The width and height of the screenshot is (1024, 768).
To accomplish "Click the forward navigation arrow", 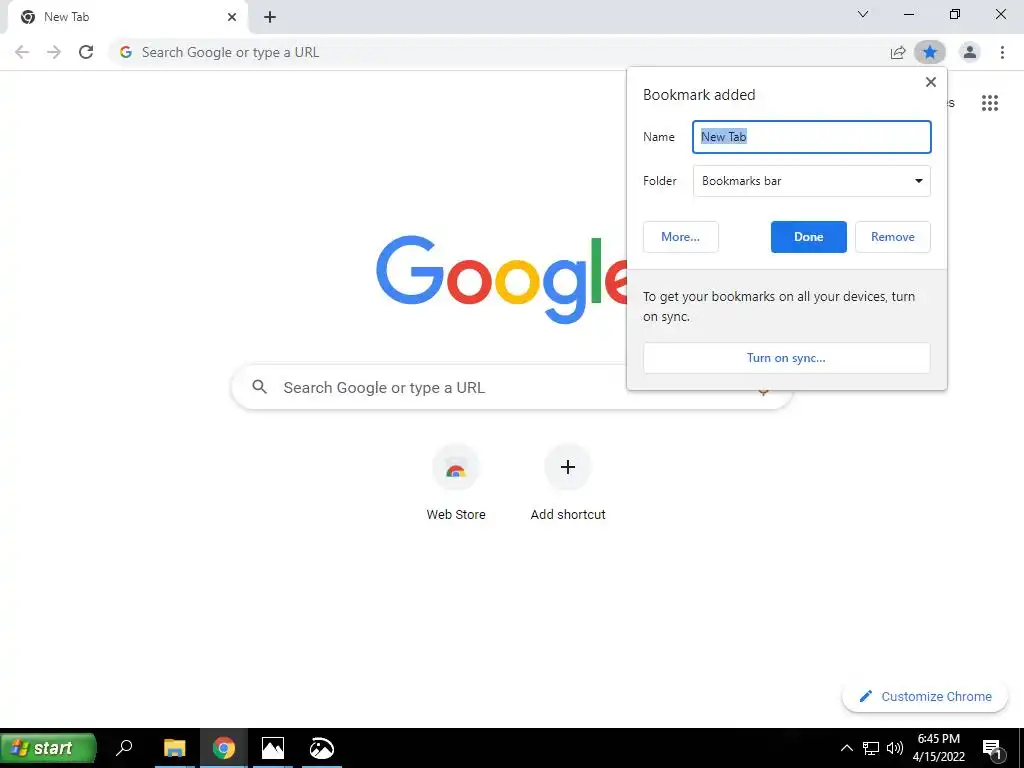I will pyautogui.click(x=54, y=52).
